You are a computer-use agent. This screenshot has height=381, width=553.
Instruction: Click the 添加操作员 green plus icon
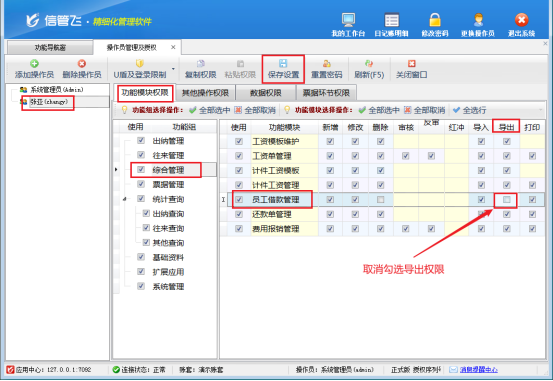(x=34, y=64)
